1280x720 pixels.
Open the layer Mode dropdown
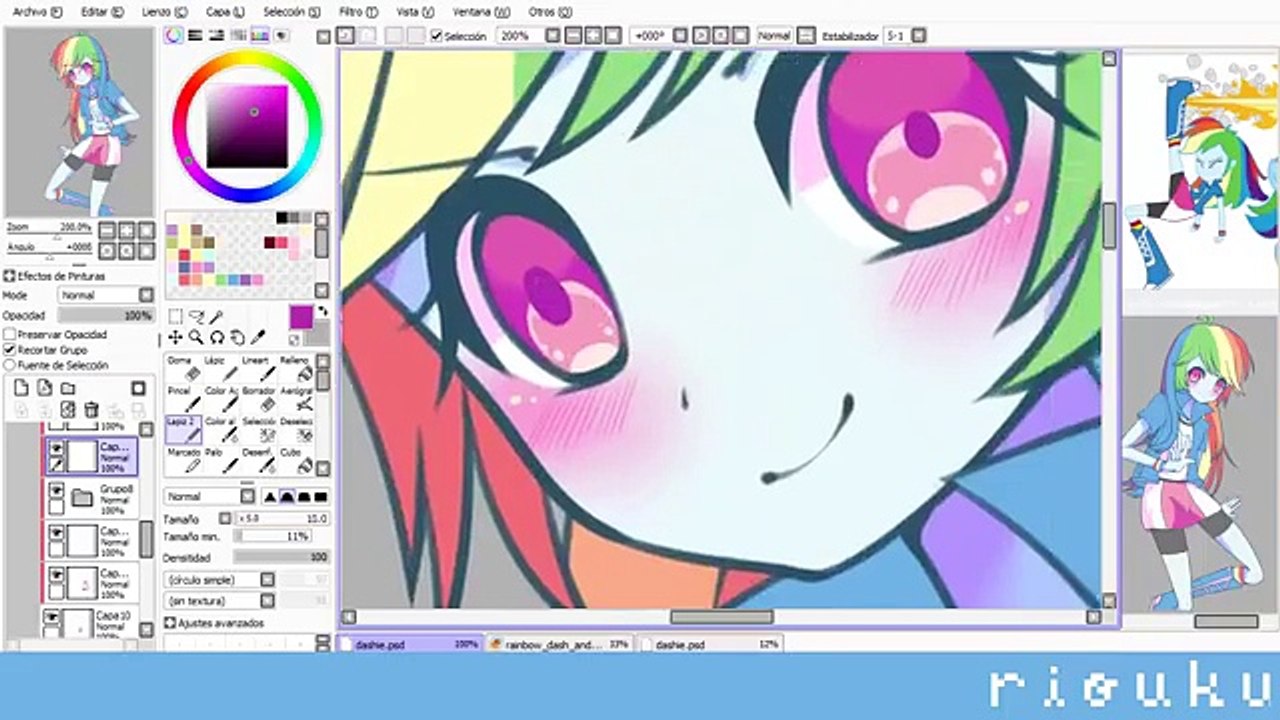(105, 296)
